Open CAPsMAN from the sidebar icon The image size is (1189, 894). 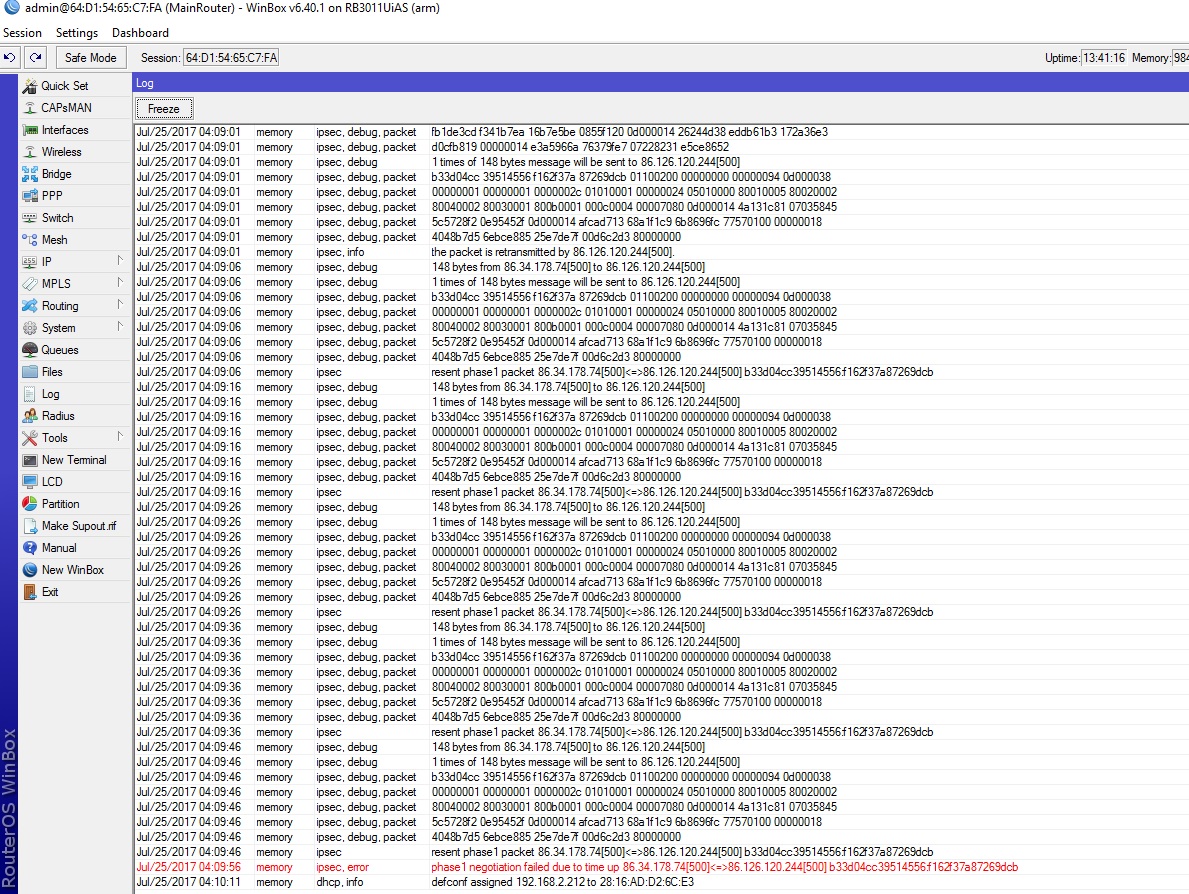pyautogui.click(x=30, y=108)
